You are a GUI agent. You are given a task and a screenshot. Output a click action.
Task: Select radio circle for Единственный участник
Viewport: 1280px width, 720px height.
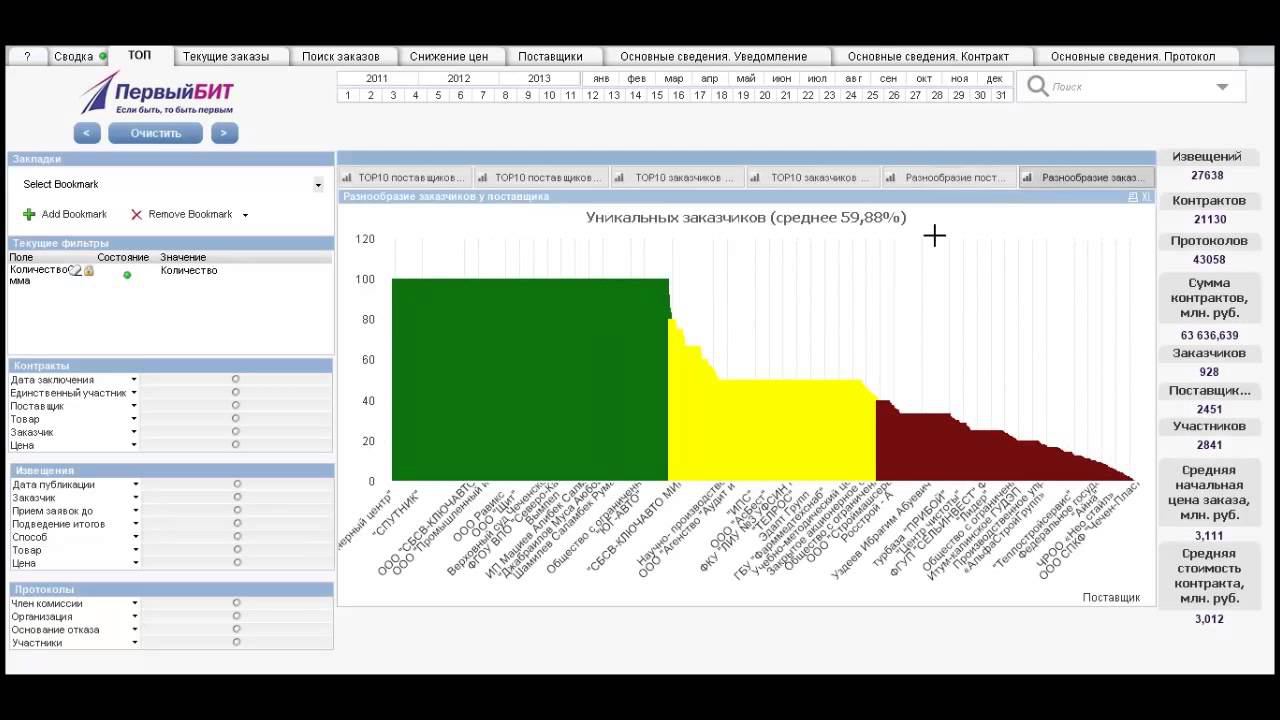coord(236,392)
